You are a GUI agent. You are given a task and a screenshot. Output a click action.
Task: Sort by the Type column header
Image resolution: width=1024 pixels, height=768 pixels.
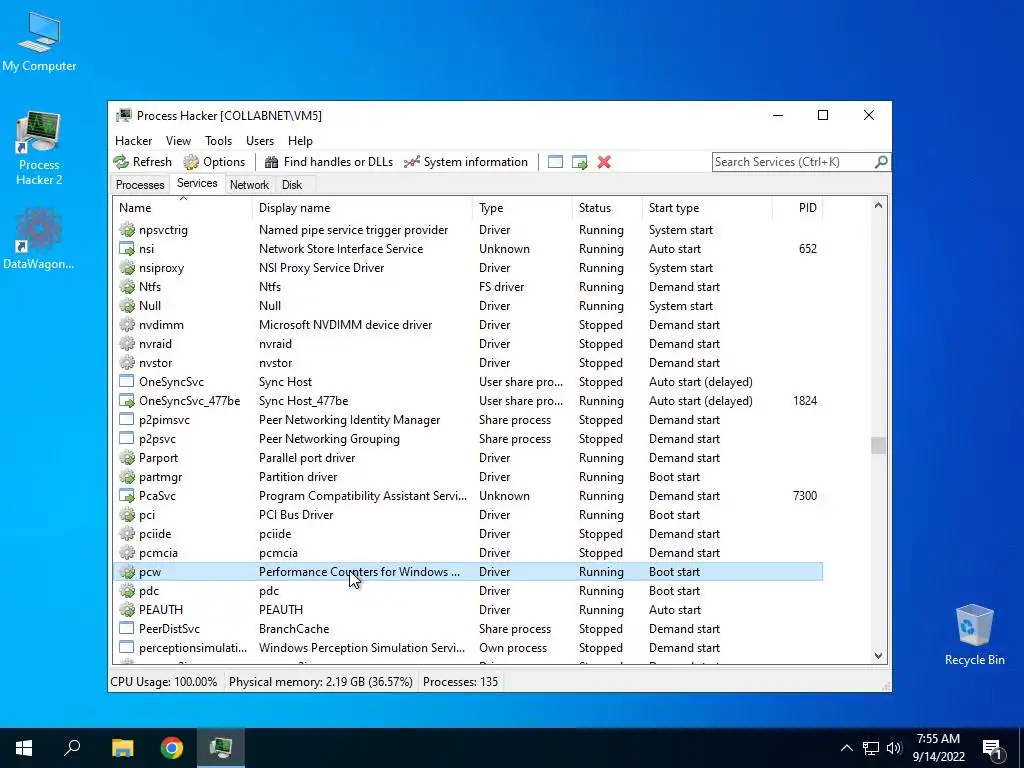[522, 208]
